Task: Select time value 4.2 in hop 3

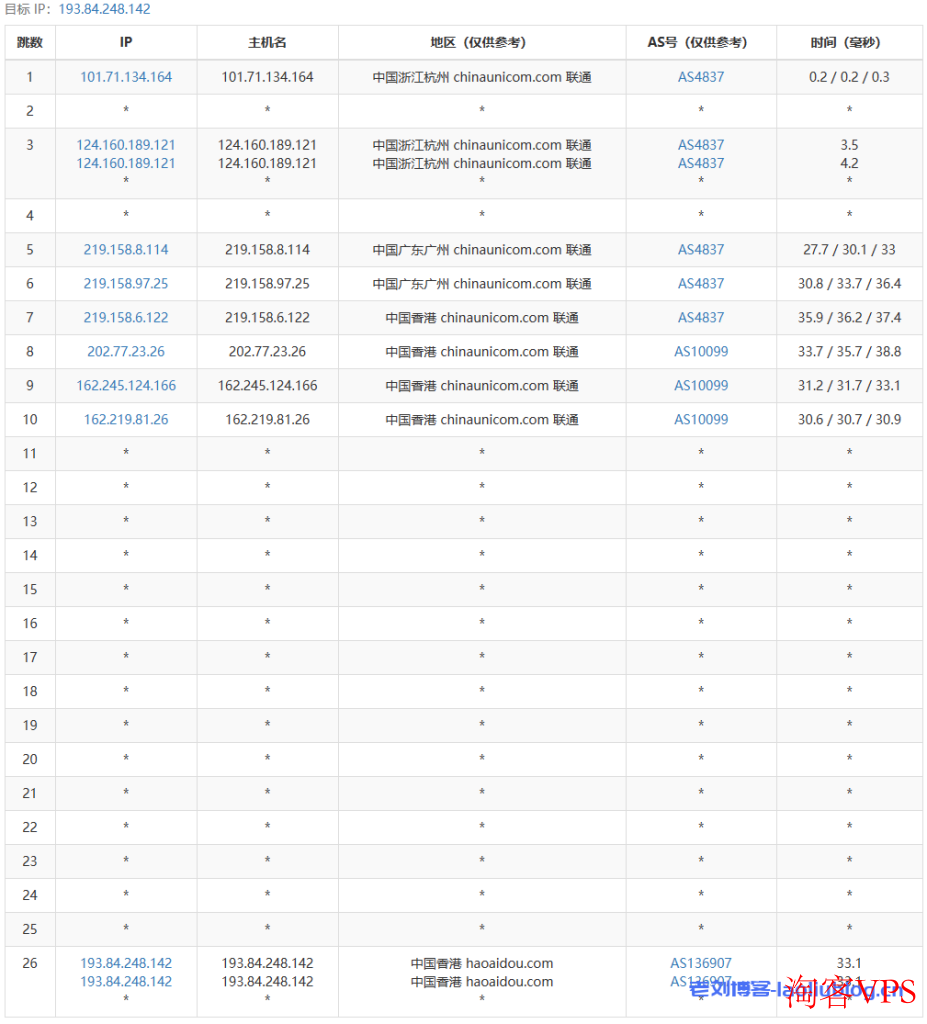Action: (x=849, y=163)
